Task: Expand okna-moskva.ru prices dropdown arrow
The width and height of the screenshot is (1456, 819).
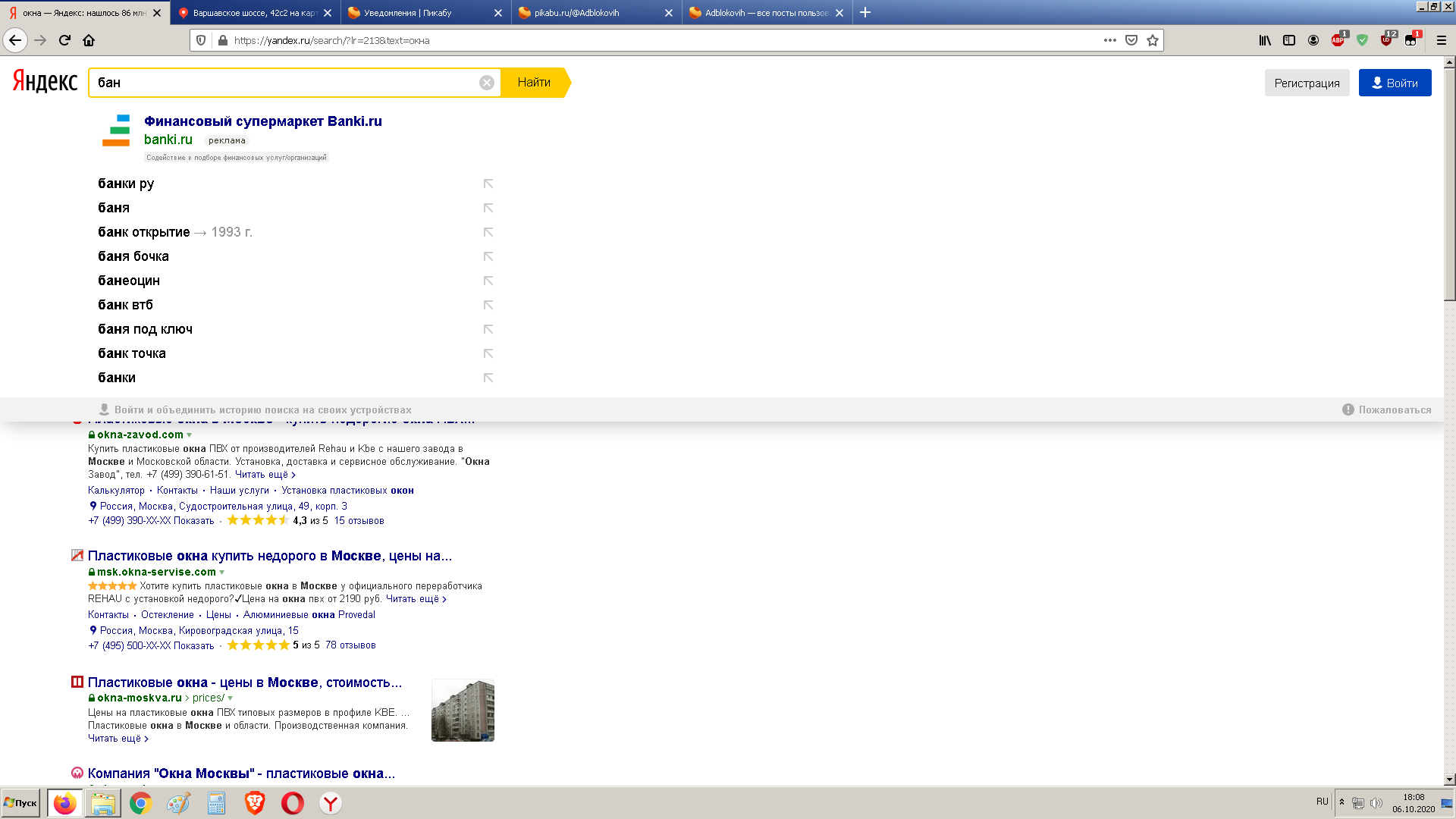Action: coord(231,698)
